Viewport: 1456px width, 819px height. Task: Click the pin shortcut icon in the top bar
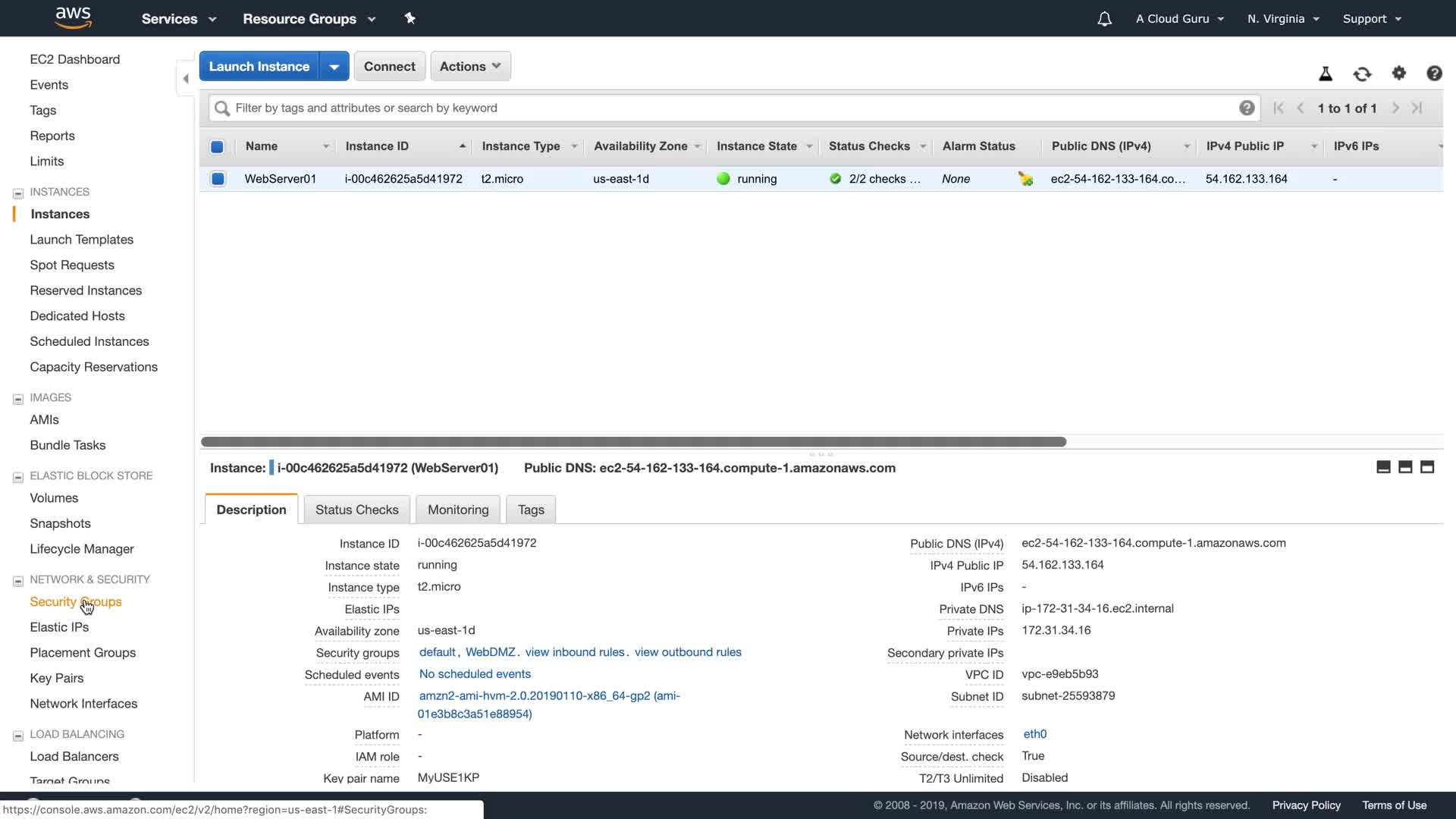410,18
